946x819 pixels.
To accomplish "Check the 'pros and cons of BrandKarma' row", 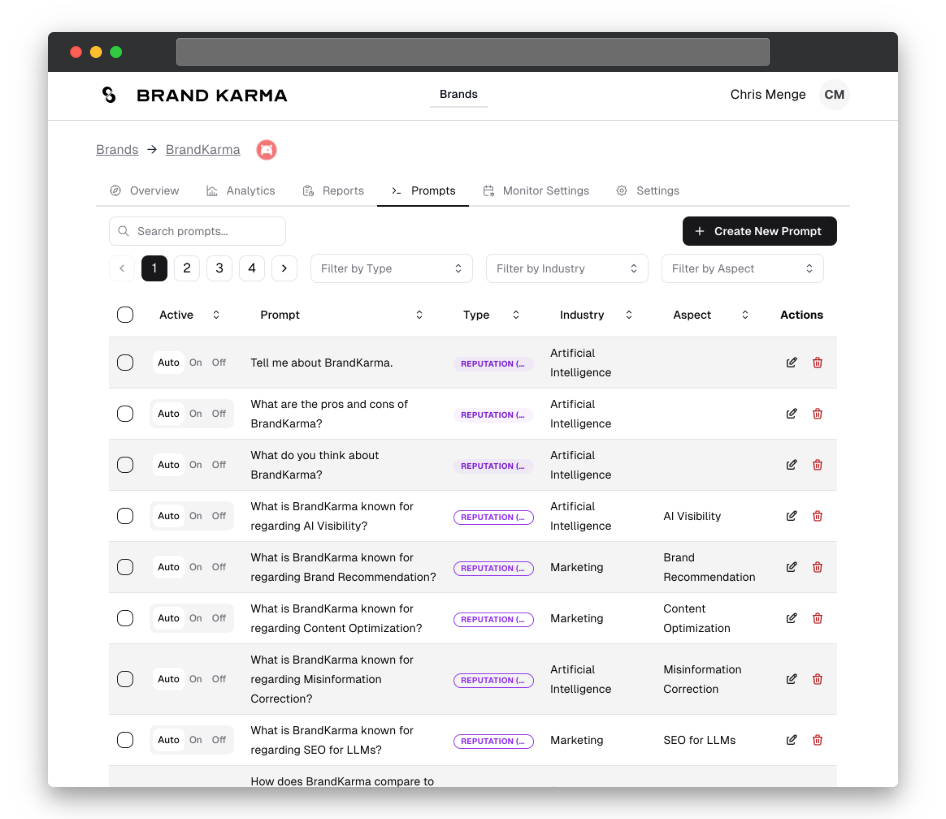I will pos(125,414).
